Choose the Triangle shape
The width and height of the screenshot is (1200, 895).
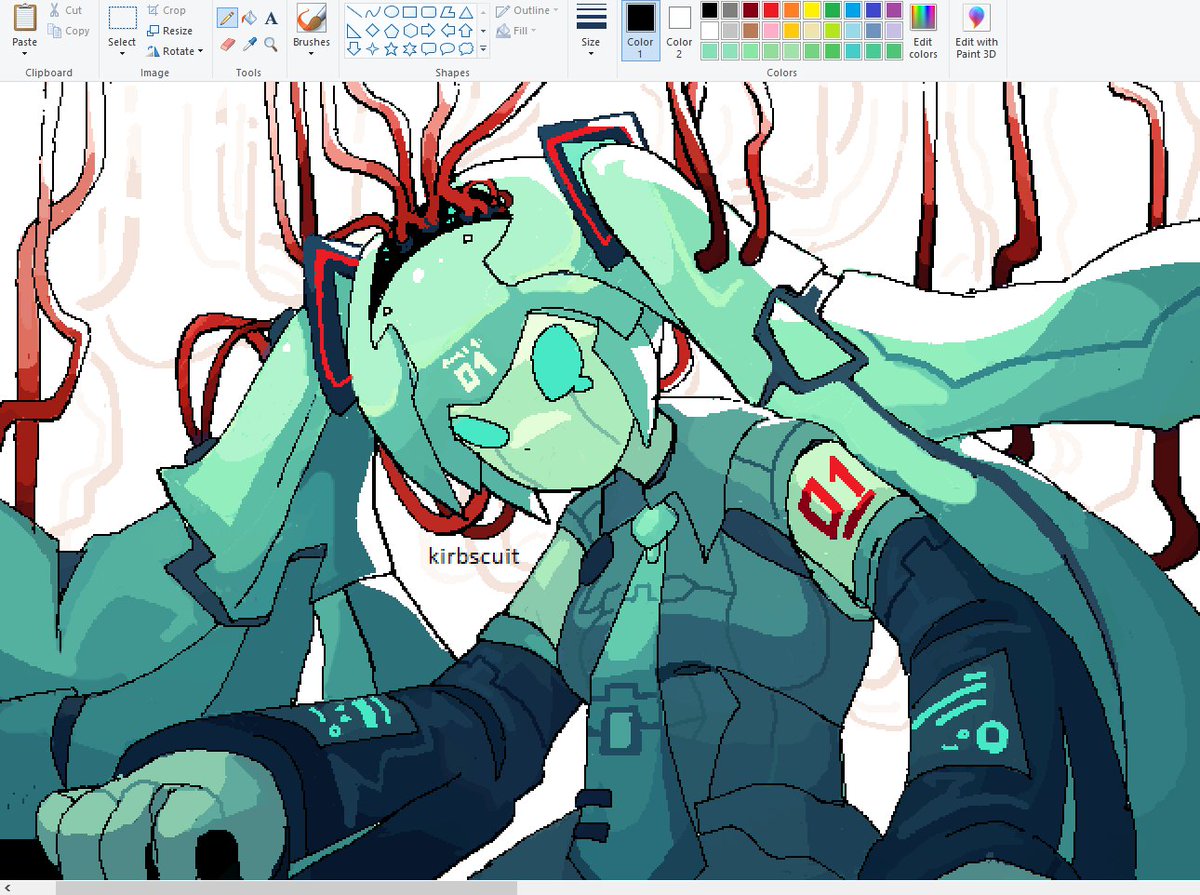pyautogui.click(x=466, y=12)
